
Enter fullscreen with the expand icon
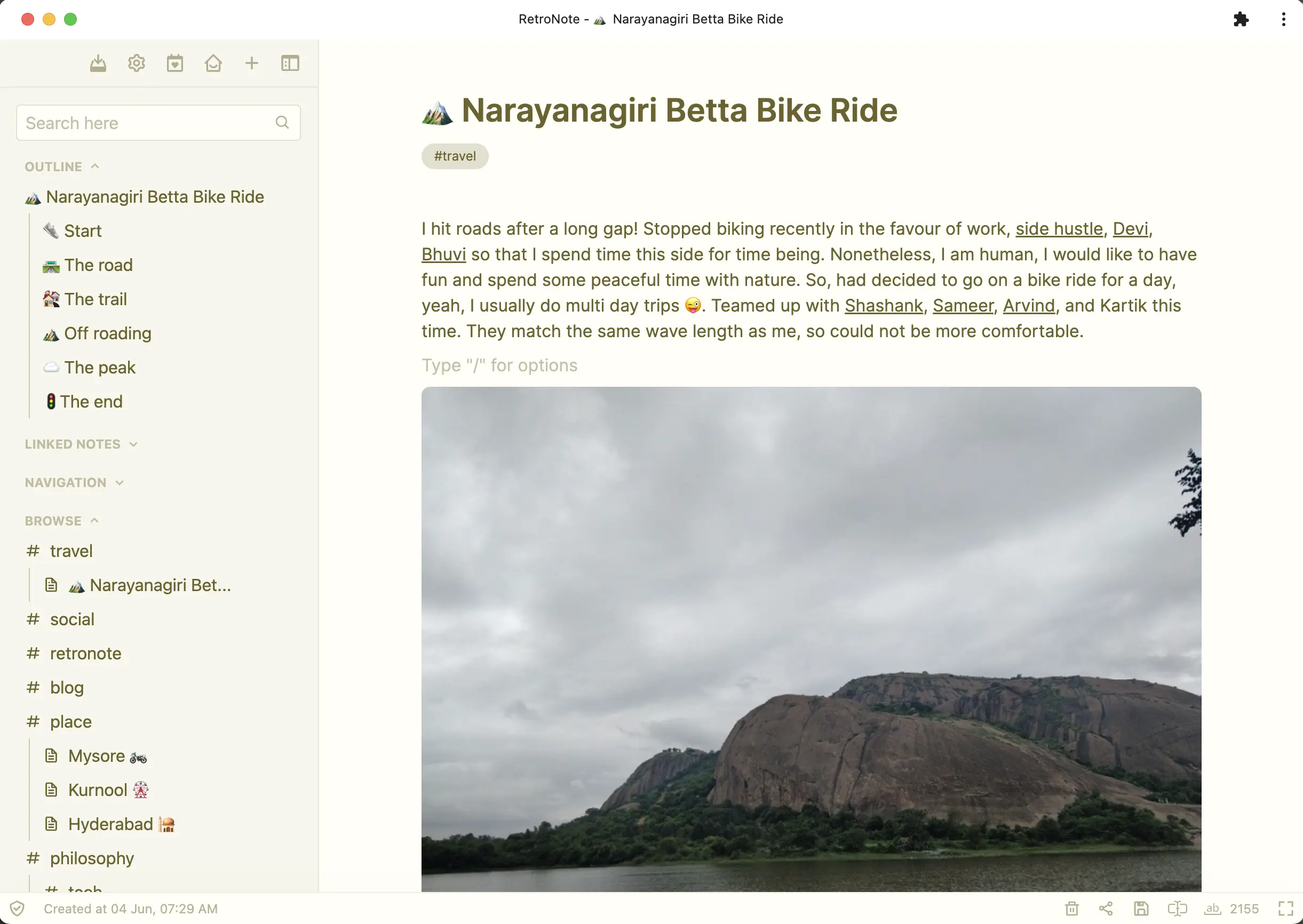(1286, 909)
